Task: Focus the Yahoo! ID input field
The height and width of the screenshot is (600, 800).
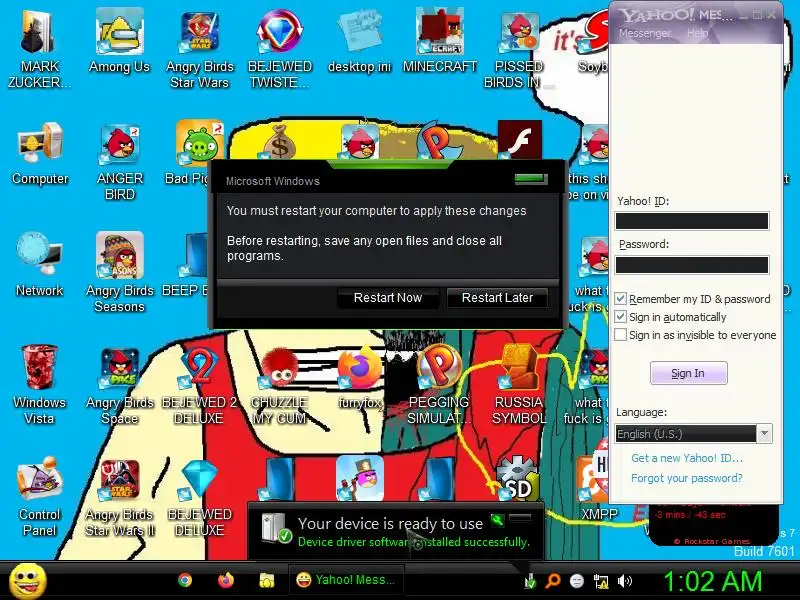Action: 692,221
